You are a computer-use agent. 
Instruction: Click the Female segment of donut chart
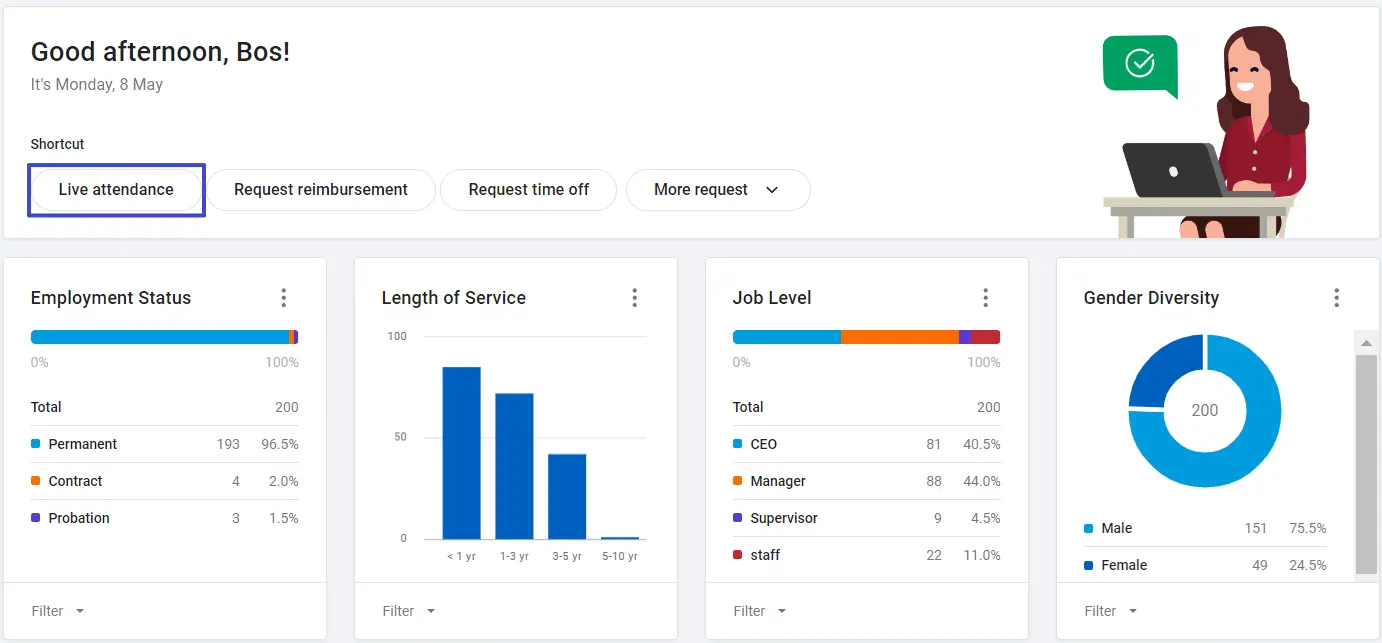[x=1162, y=370]
